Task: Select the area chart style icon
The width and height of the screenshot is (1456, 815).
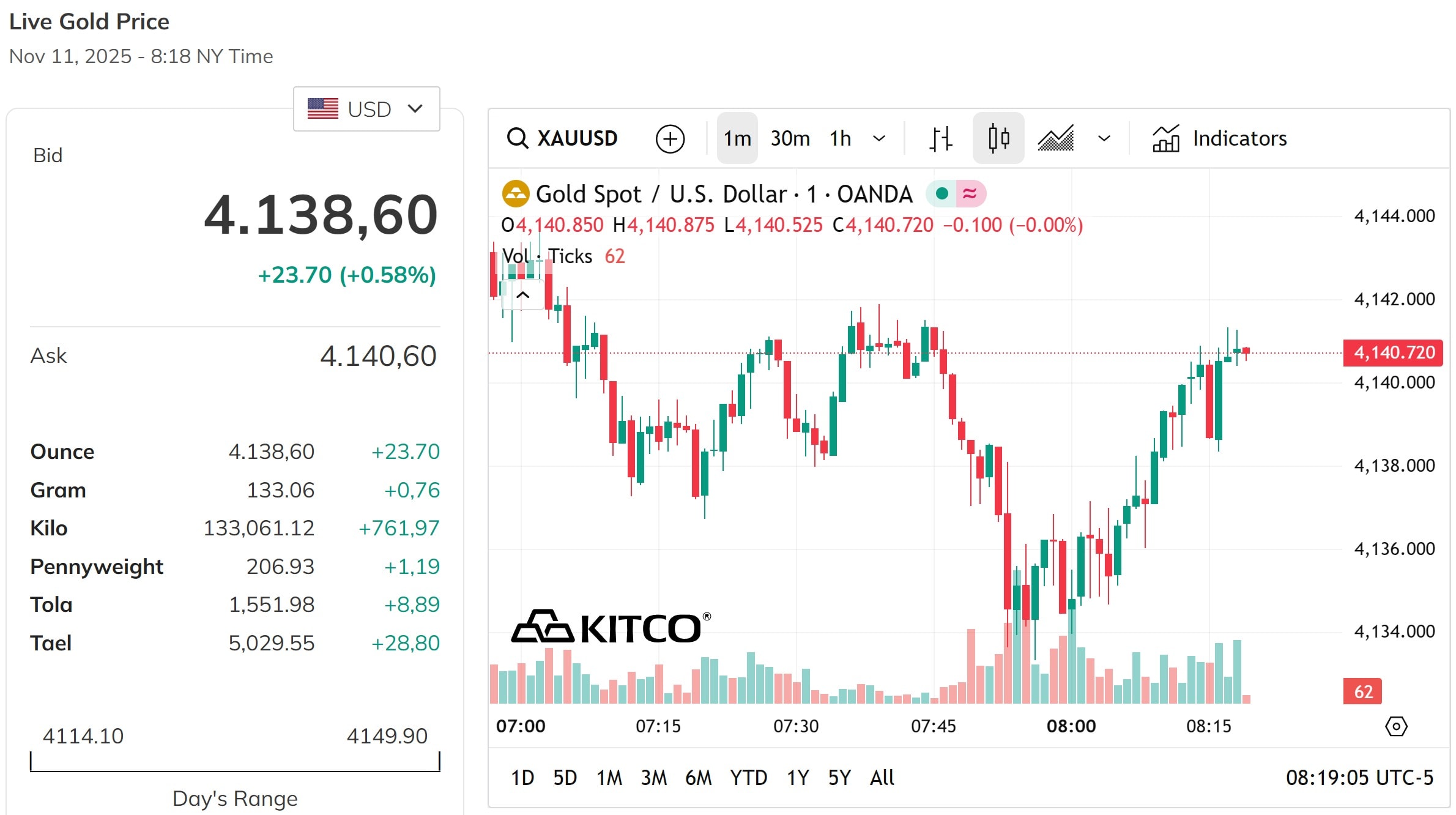Action: coord(1055,138)
